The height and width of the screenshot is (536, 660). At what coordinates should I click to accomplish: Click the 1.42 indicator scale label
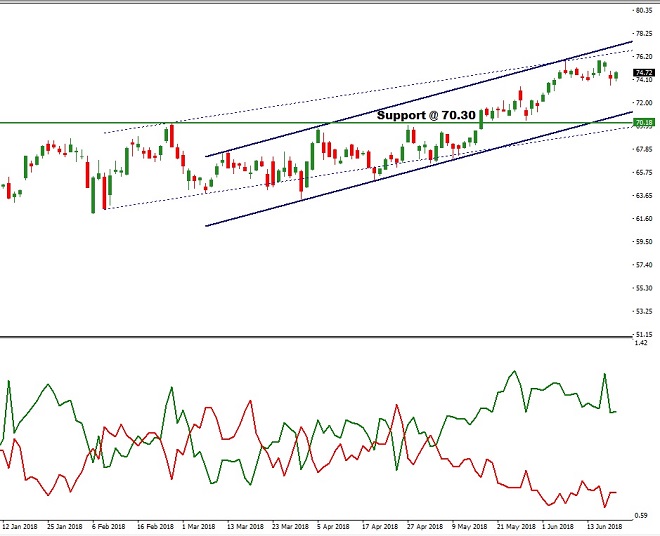[641, 343]
